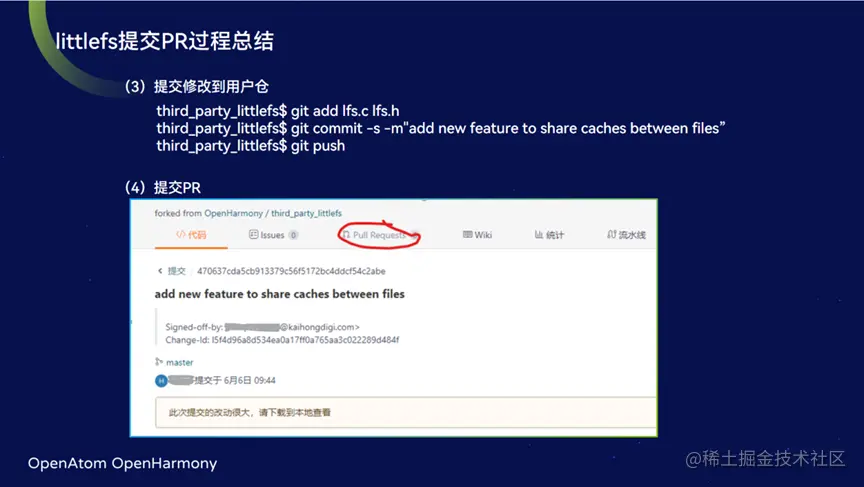
Task: Open the 代码 code tab
Action: click(191, 235)
